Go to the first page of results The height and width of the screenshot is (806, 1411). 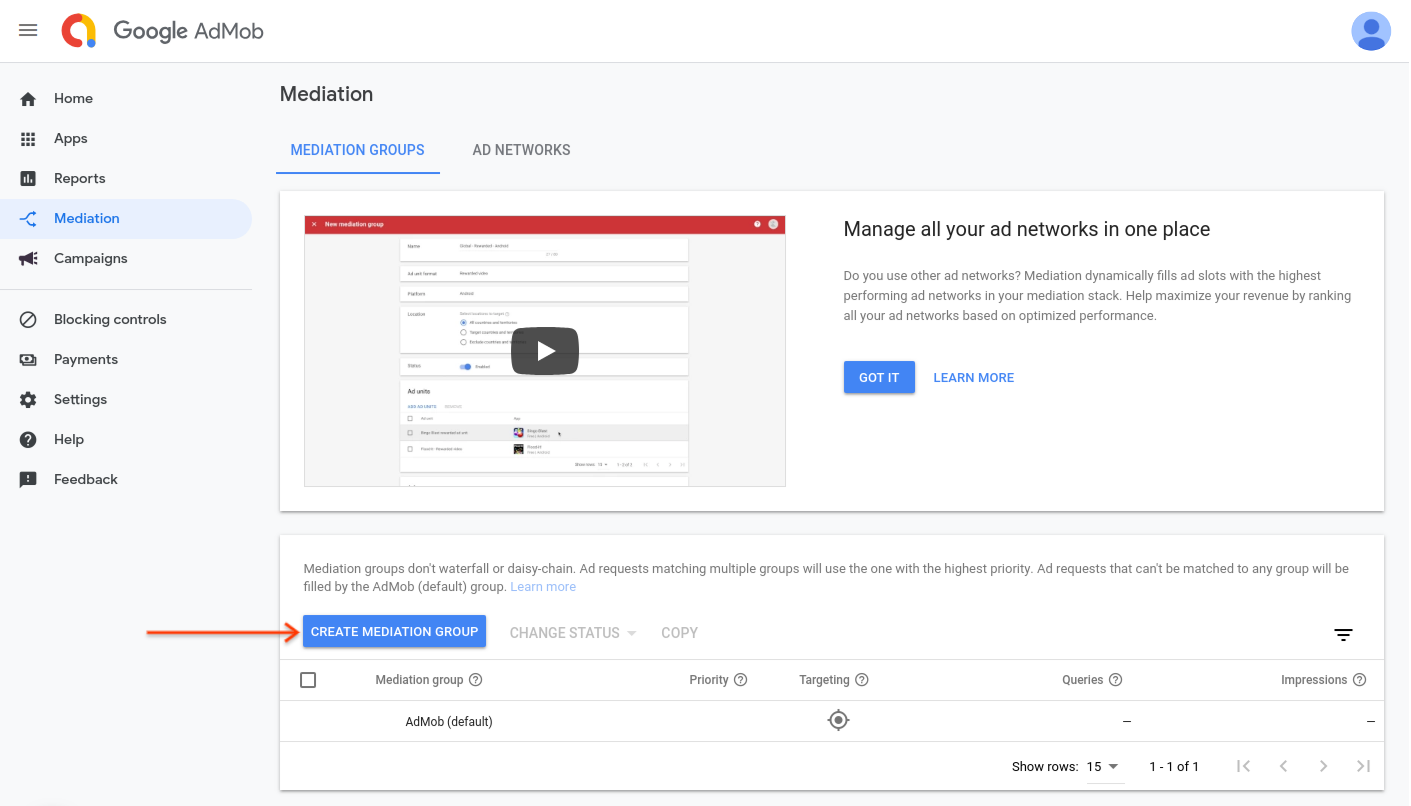1243,766
